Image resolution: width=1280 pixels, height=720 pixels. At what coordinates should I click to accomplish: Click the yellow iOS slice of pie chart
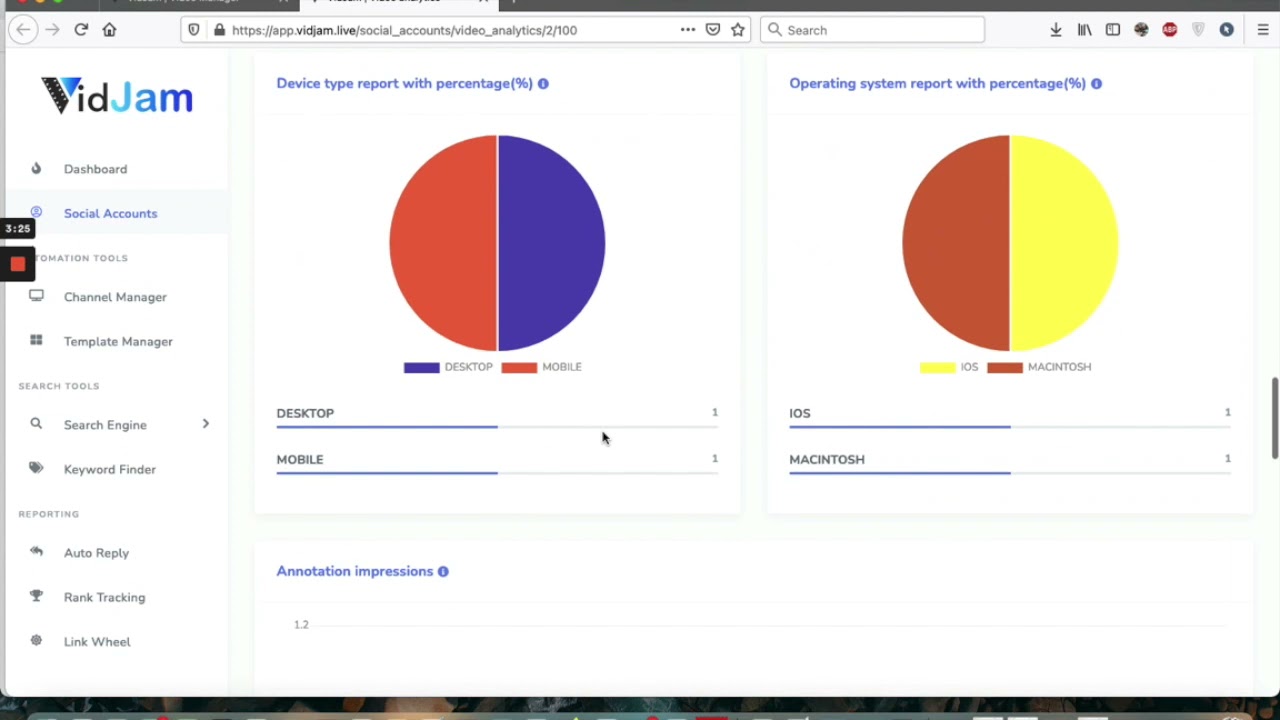point(1064,243)
